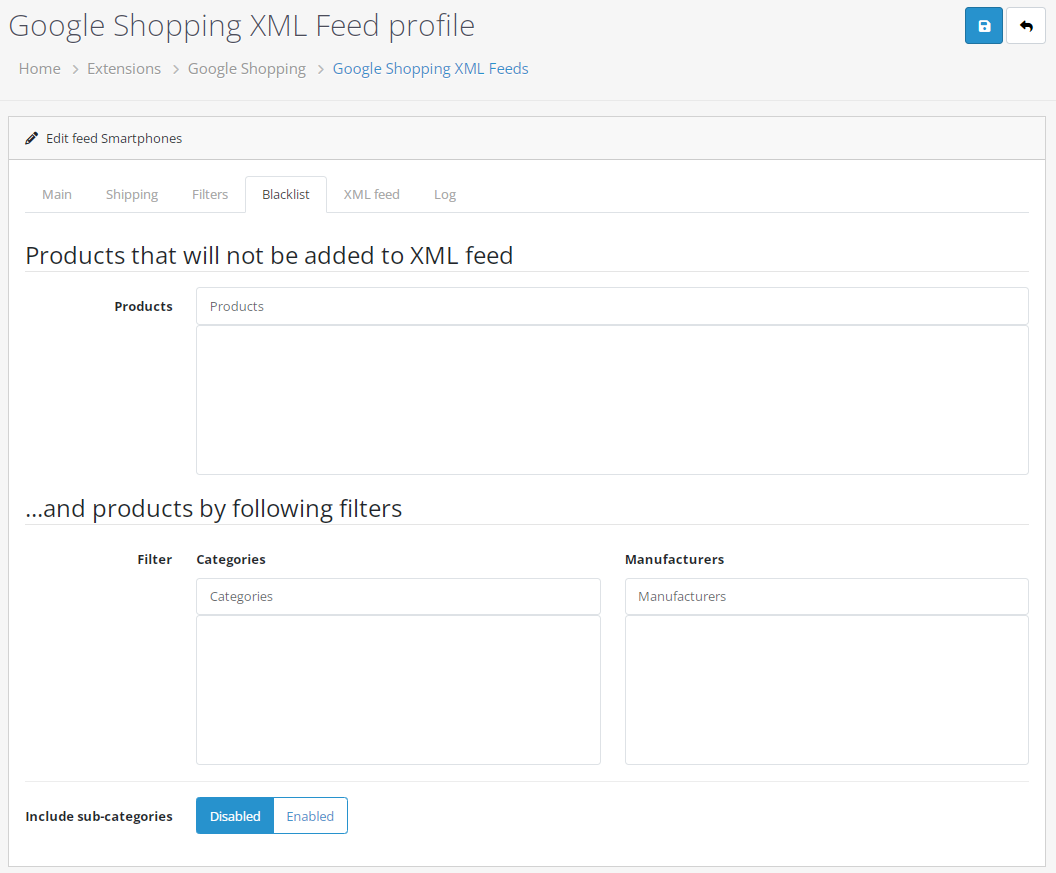Open the Google Shopping XML Feeds breadcrumb
The height and width of the screenshot is (873, 1056).
430,69
